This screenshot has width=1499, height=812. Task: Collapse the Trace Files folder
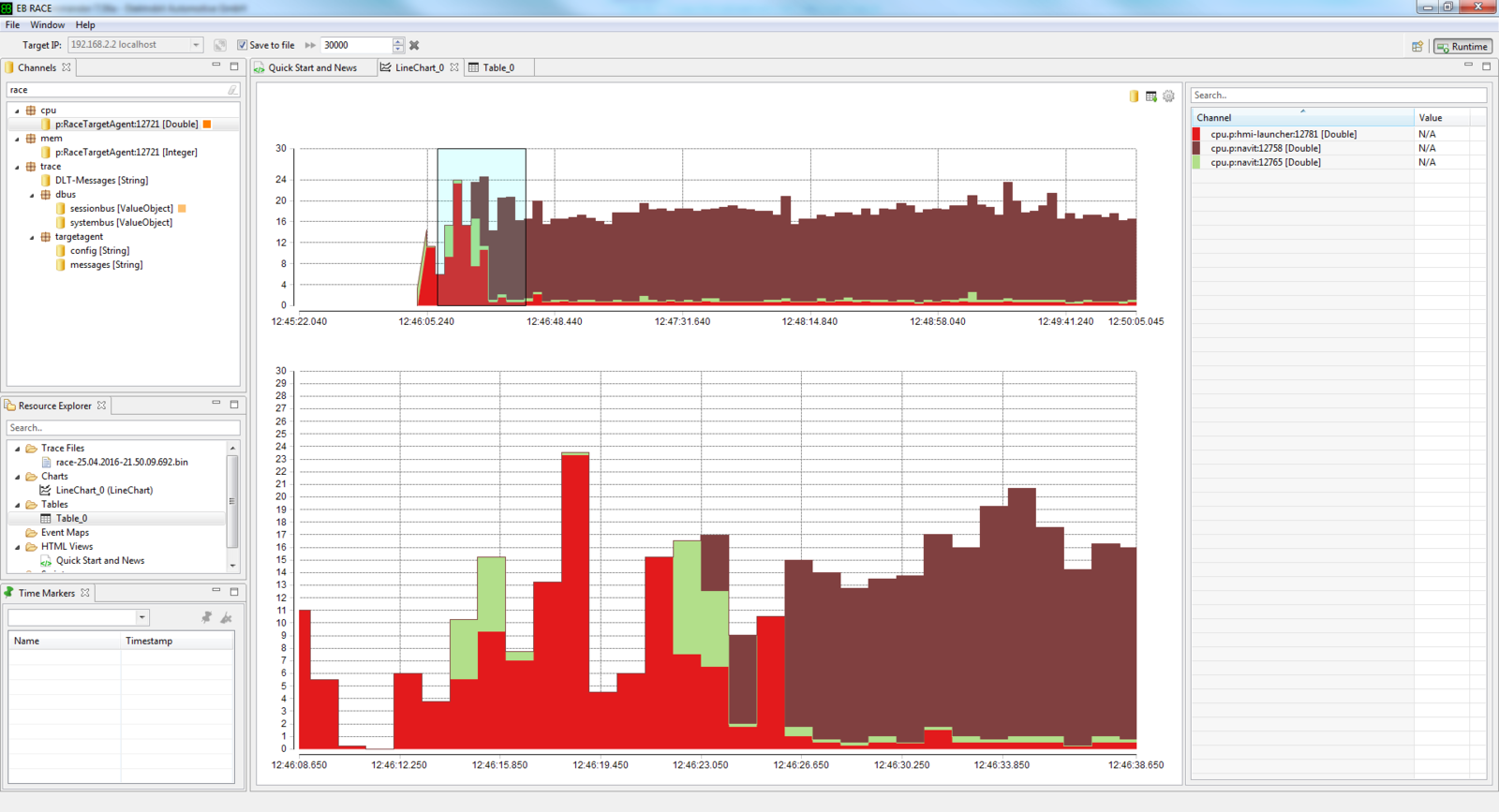click(17, 449)
